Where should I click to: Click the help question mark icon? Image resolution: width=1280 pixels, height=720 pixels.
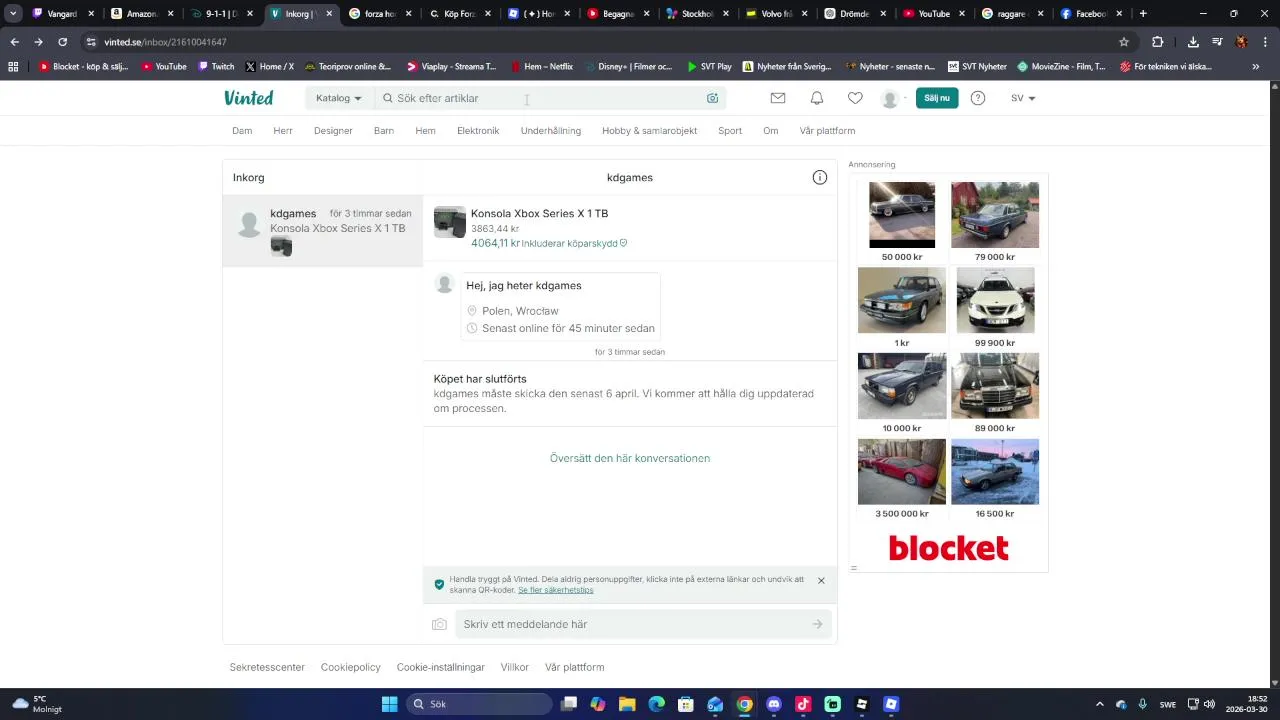click(978, 98)
